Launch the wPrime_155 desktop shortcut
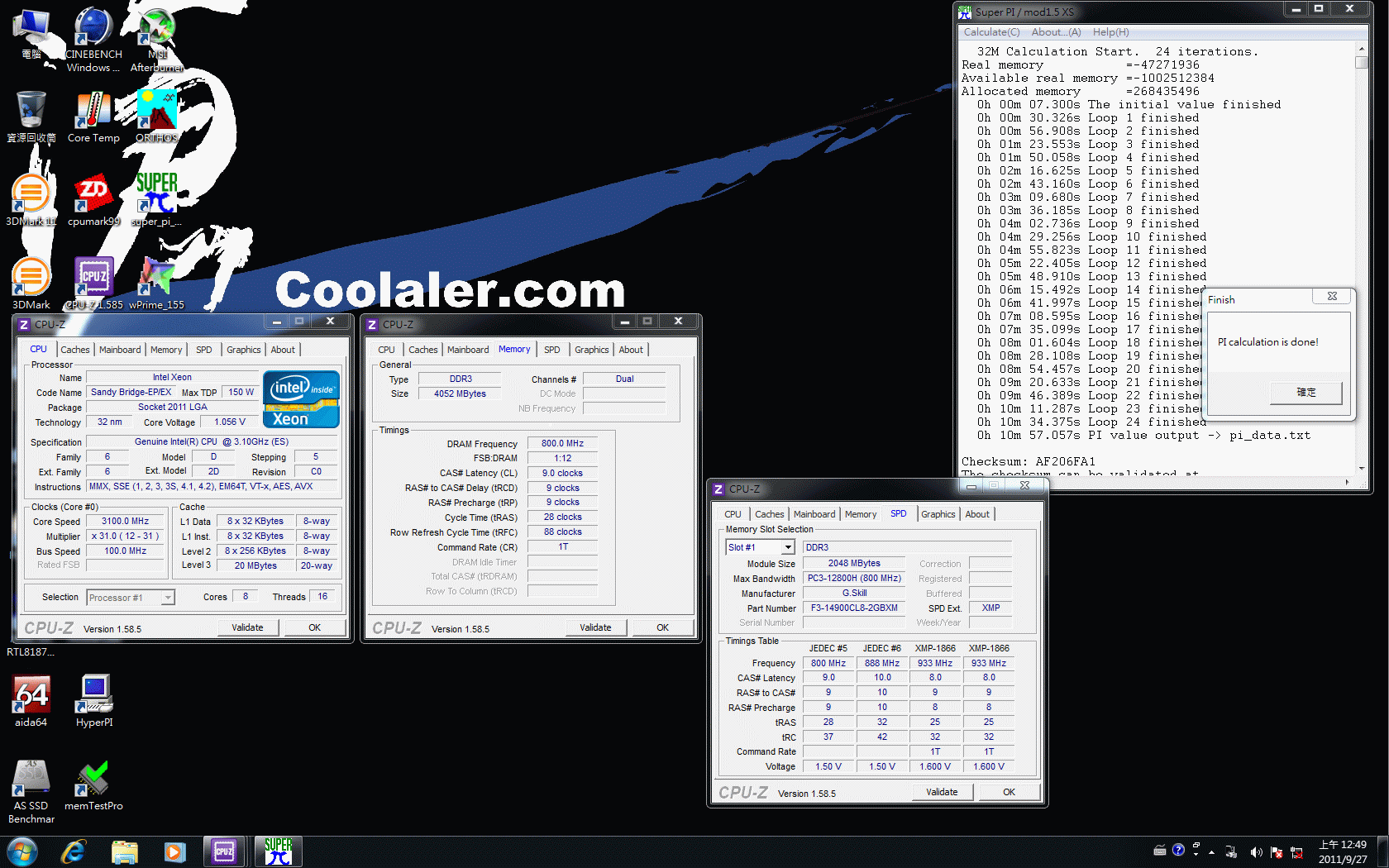The image size is (1389, 868). 156,284
